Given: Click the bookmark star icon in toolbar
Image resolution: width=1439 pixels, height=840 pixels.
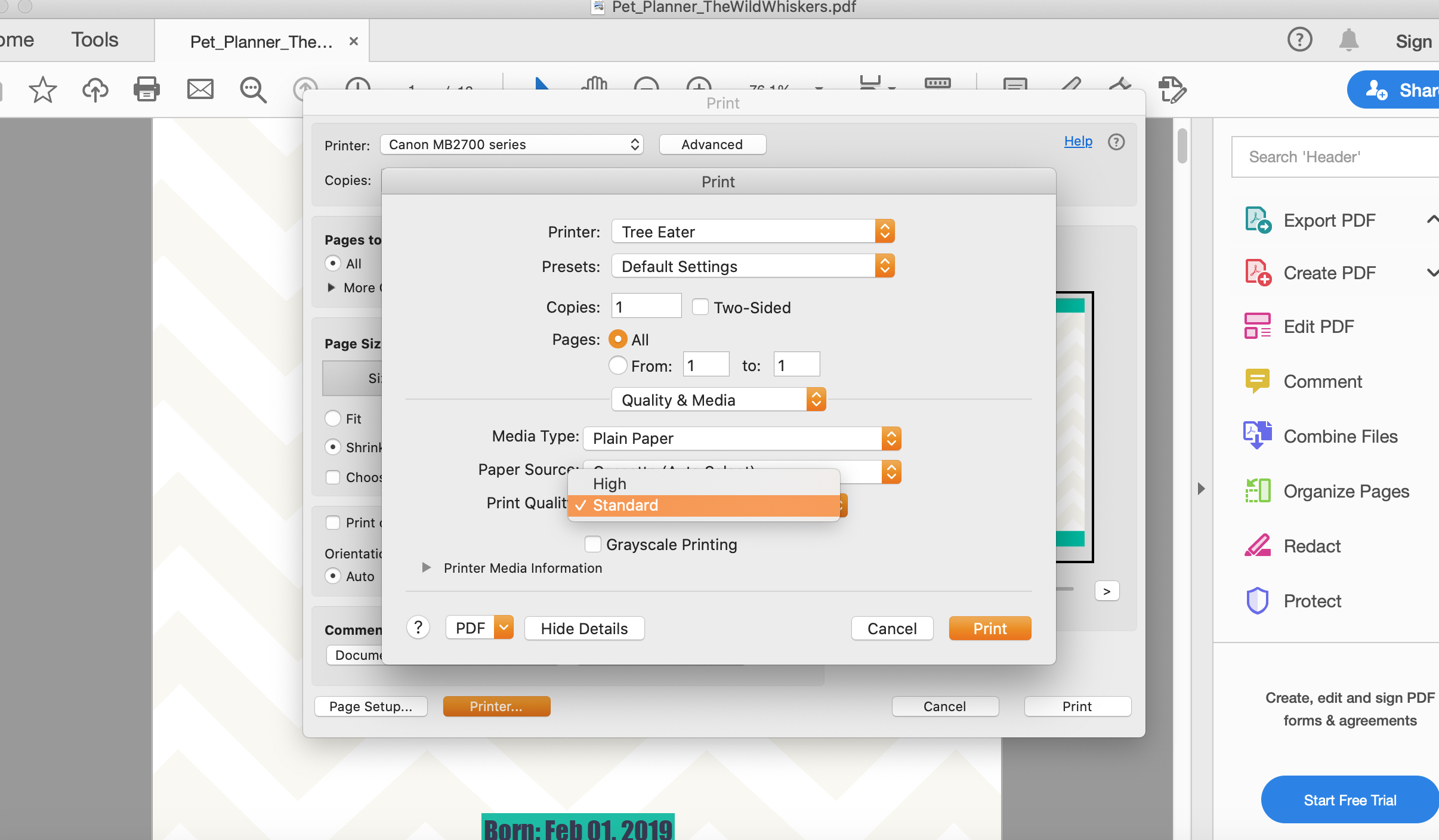Looking at the screenshot, I should pyautogui.click(x=42, y=90).
